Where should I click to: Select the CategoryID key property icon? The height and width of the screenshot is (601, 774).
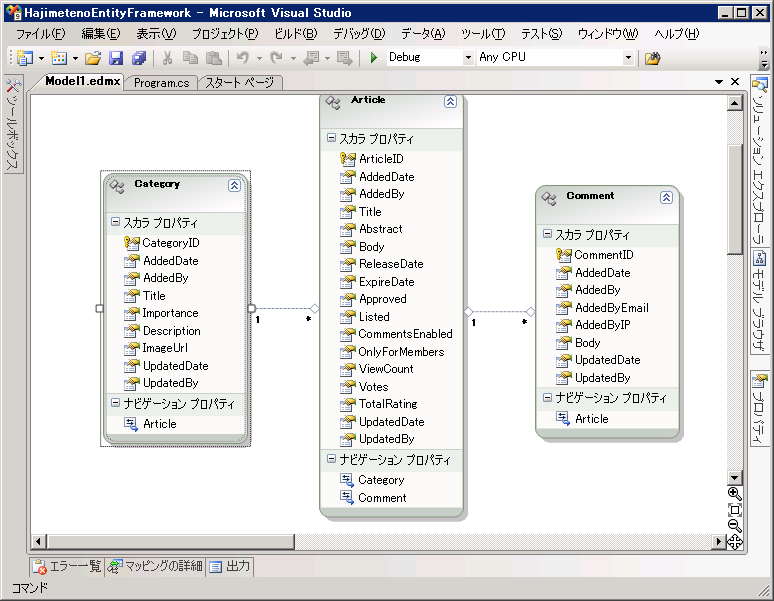click(131, 242)
